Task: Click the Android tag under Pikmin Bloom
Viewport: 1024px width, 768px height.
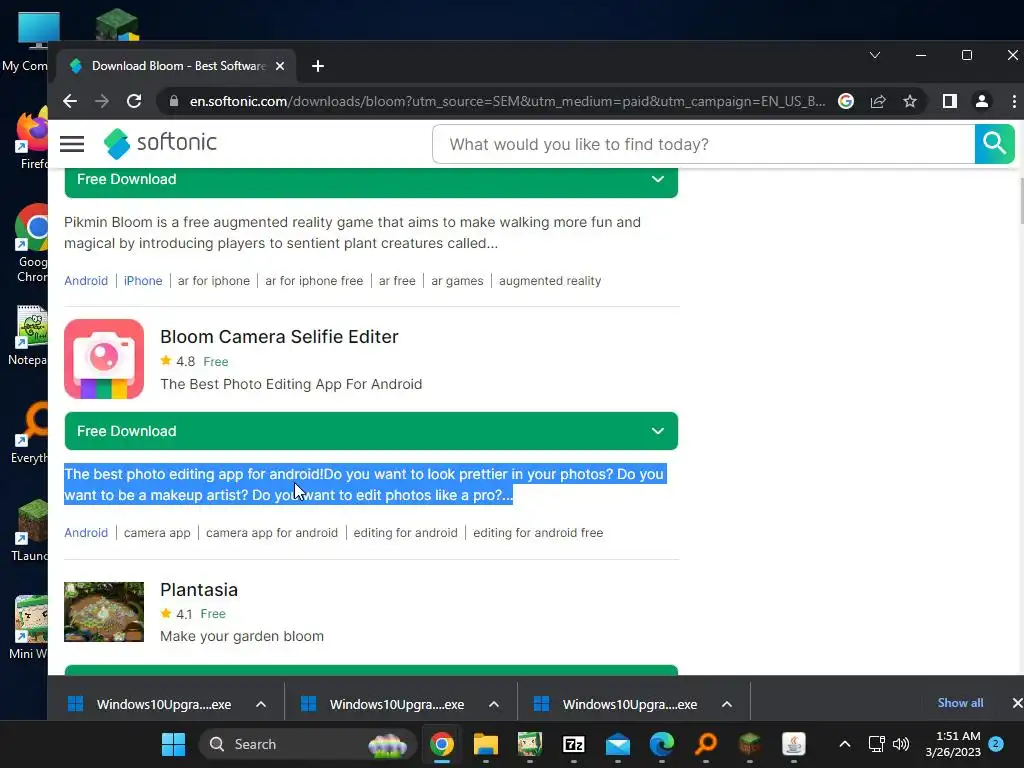Action: coord(86,281)
